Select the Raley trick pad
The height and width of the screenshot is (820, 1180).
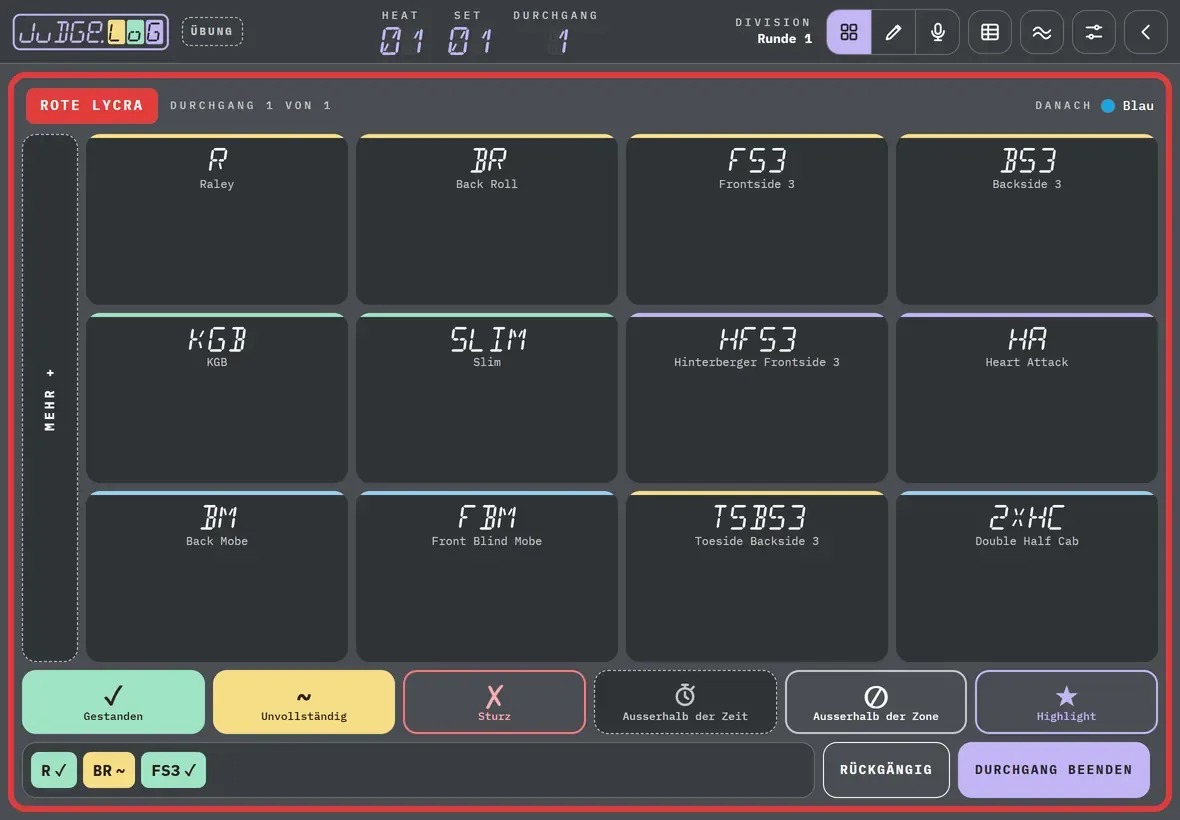pyautogui.click(x=217, y=219)
